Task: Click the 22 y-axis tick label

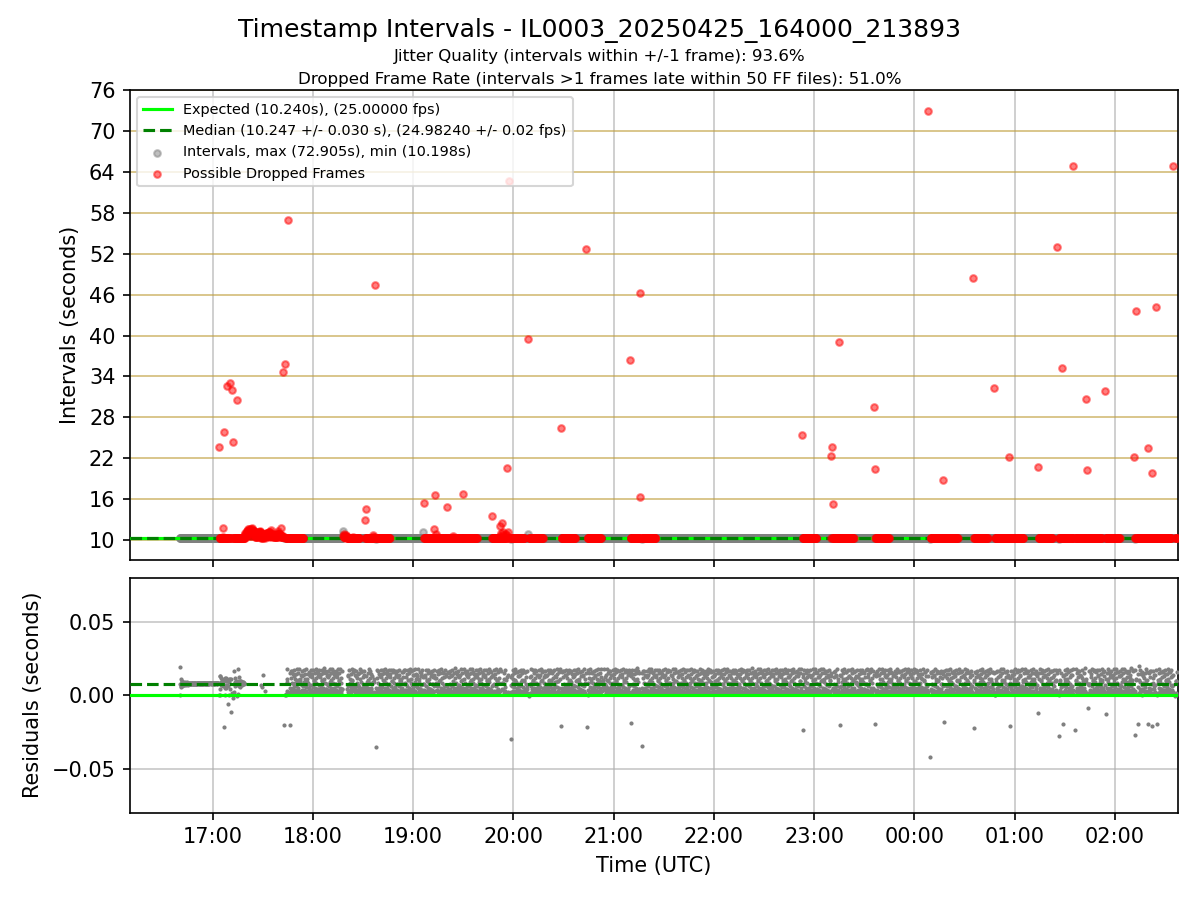Action: pyautogui.click(x=105, y=458)
